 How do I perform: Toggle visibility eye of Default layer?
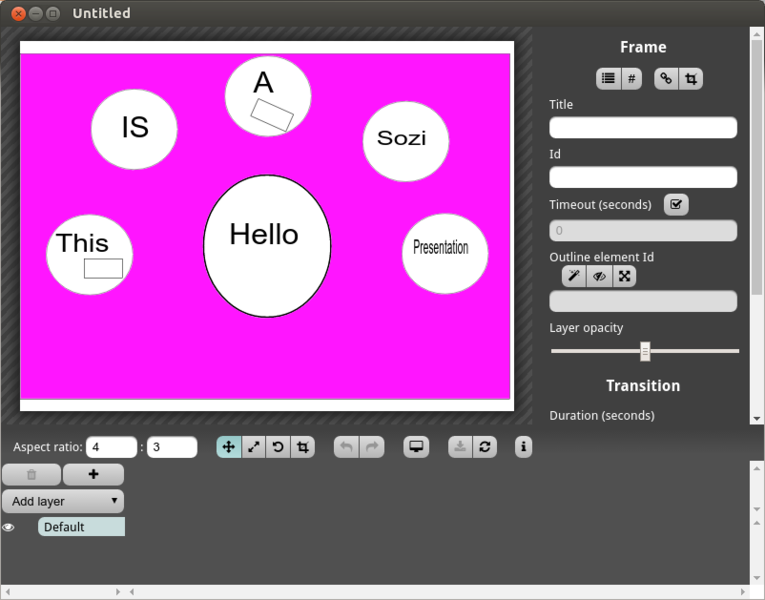(x=8, y=527)
